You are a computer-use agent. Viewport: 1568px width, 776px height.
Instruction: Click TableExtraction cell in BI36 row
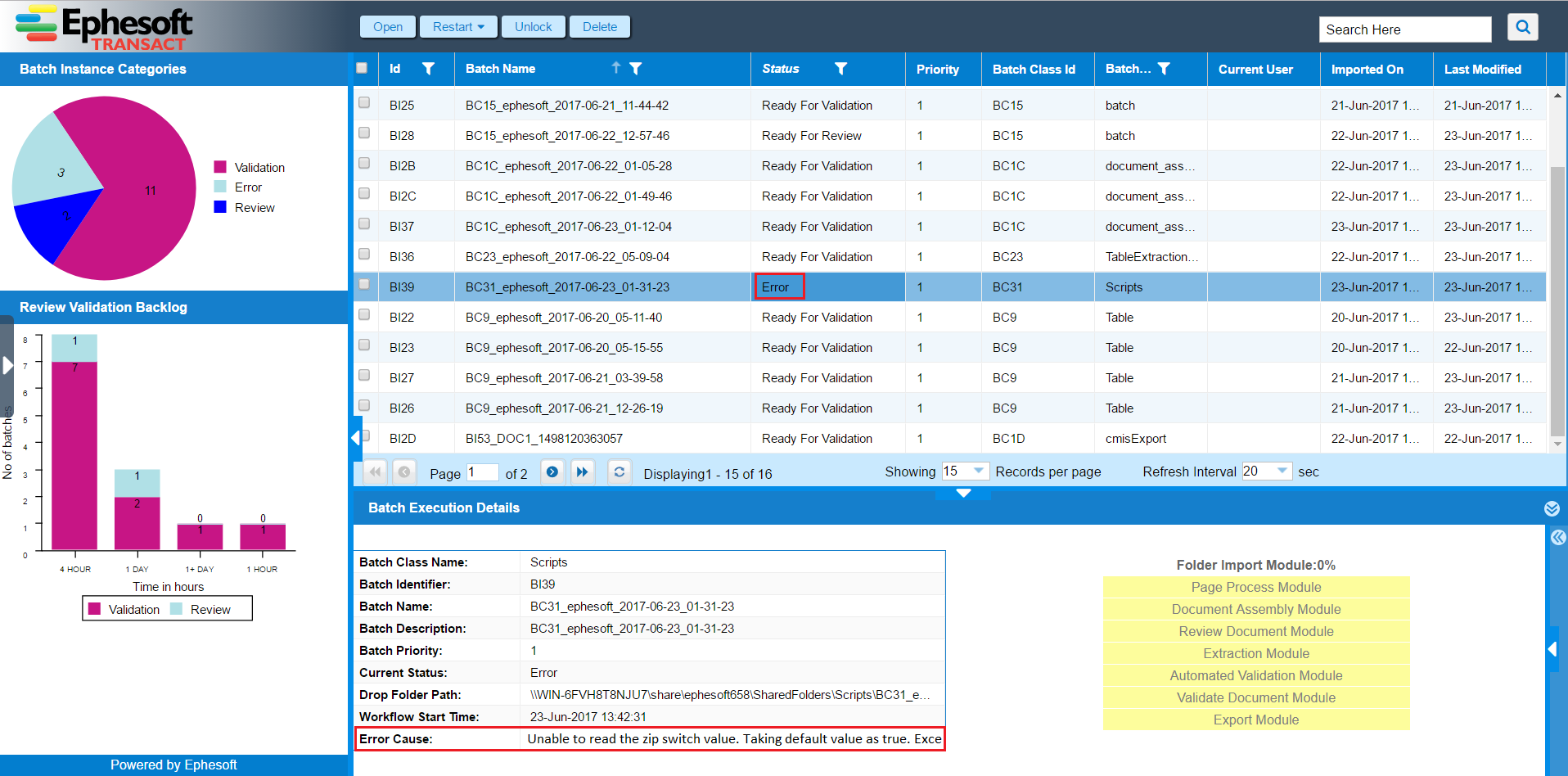[1151, 257]
